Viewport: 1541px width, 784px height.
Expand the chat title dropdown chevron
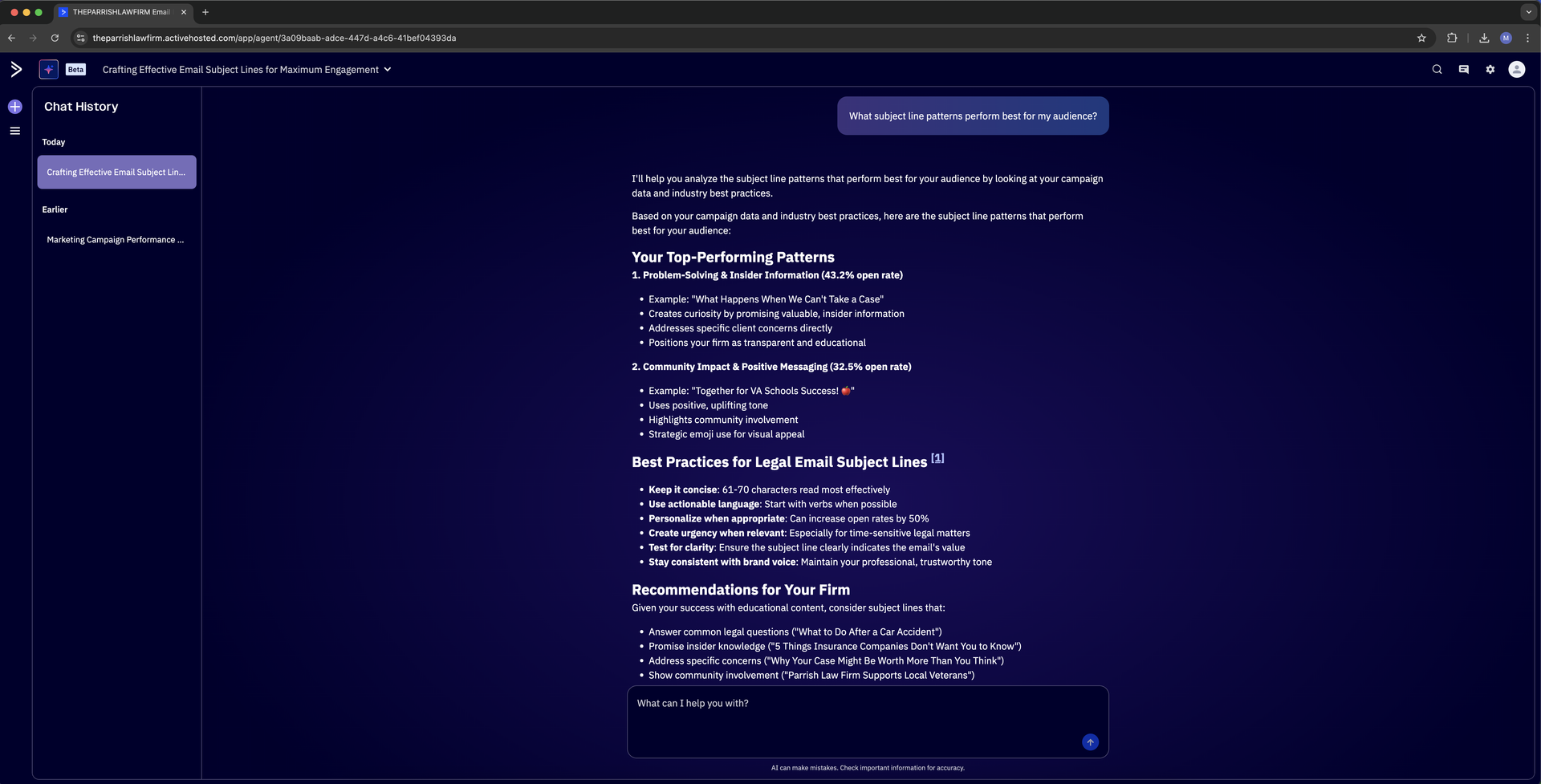pyautogui.click(x=388, y=70)
